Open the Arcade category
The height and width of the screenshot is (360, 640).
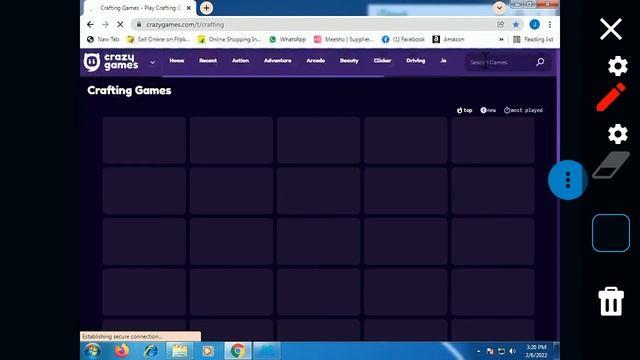coord(316,60)
